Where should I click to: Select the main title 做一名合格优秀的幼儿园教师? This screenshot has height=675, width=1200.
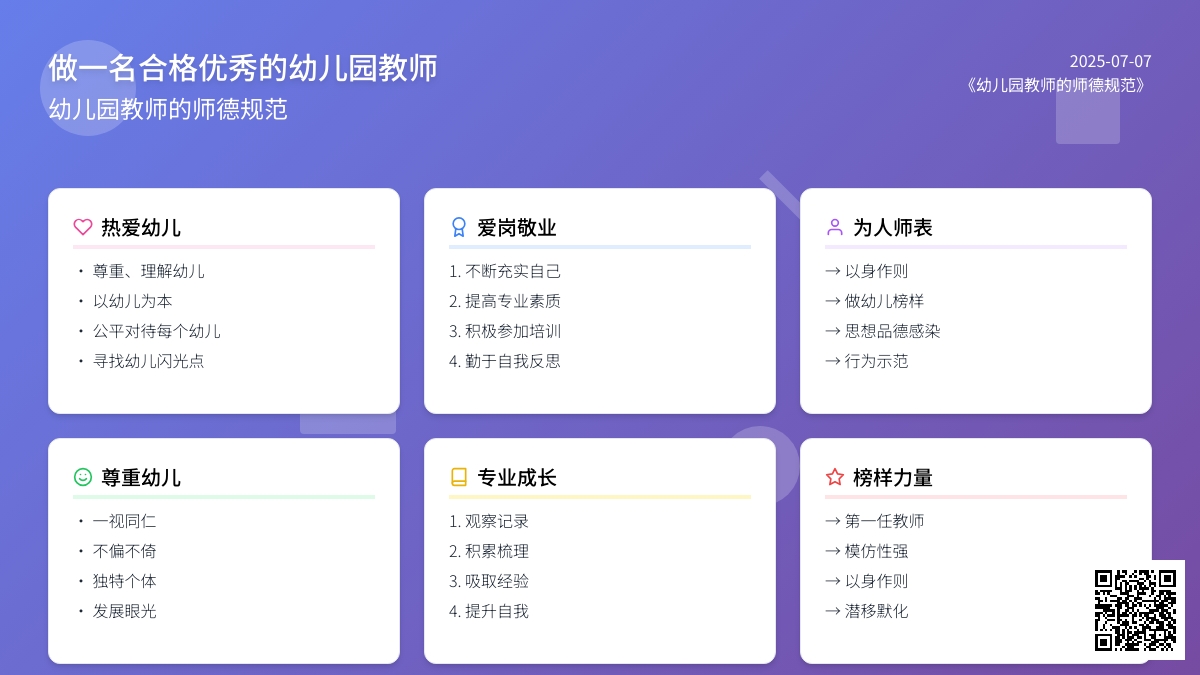(x=243, y=68)
